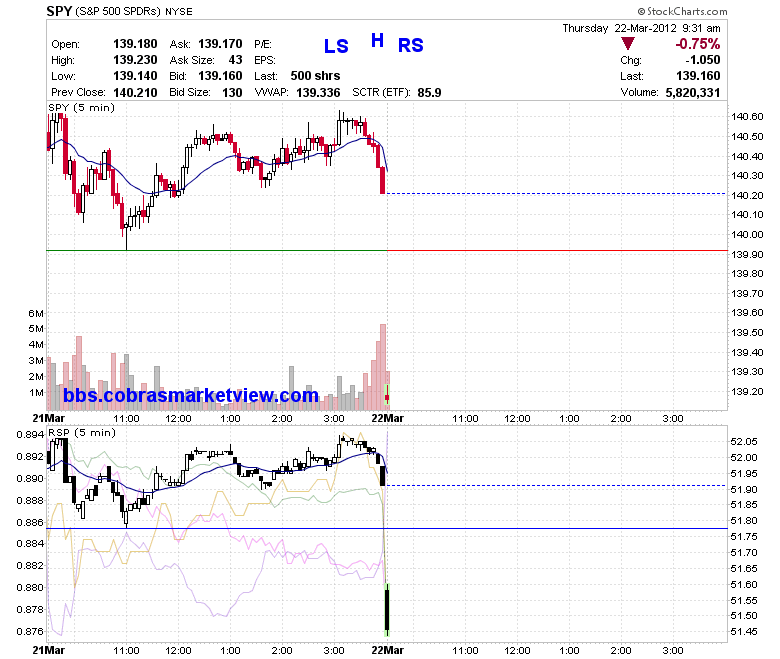Click the SPY ticker symbol title
The width and height of the screenshot is (780, 659).
coord(59,11)
